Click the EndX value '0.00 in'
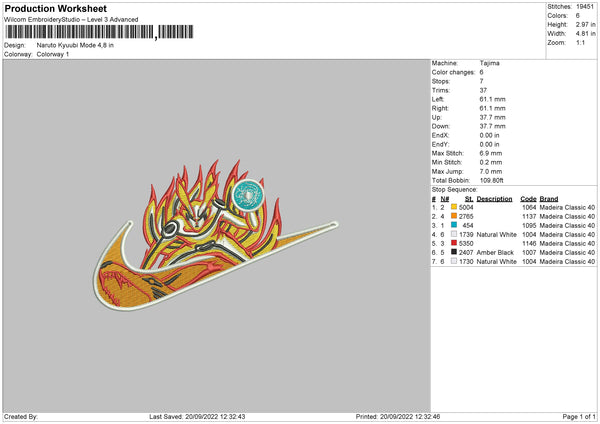 coord(489,135)
